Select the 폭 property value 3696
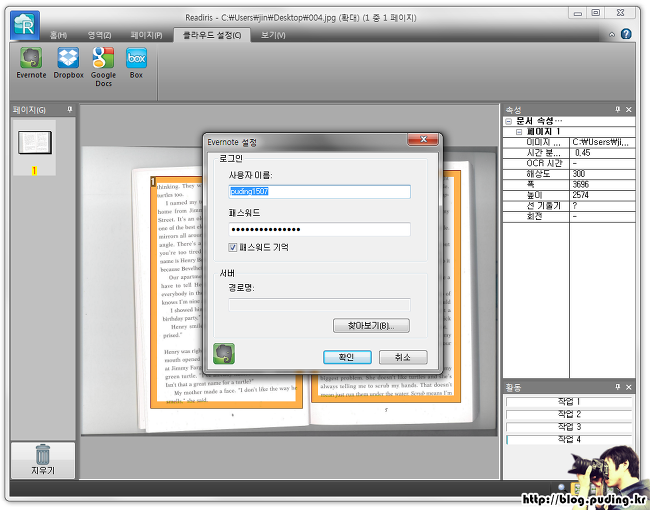 602,185
